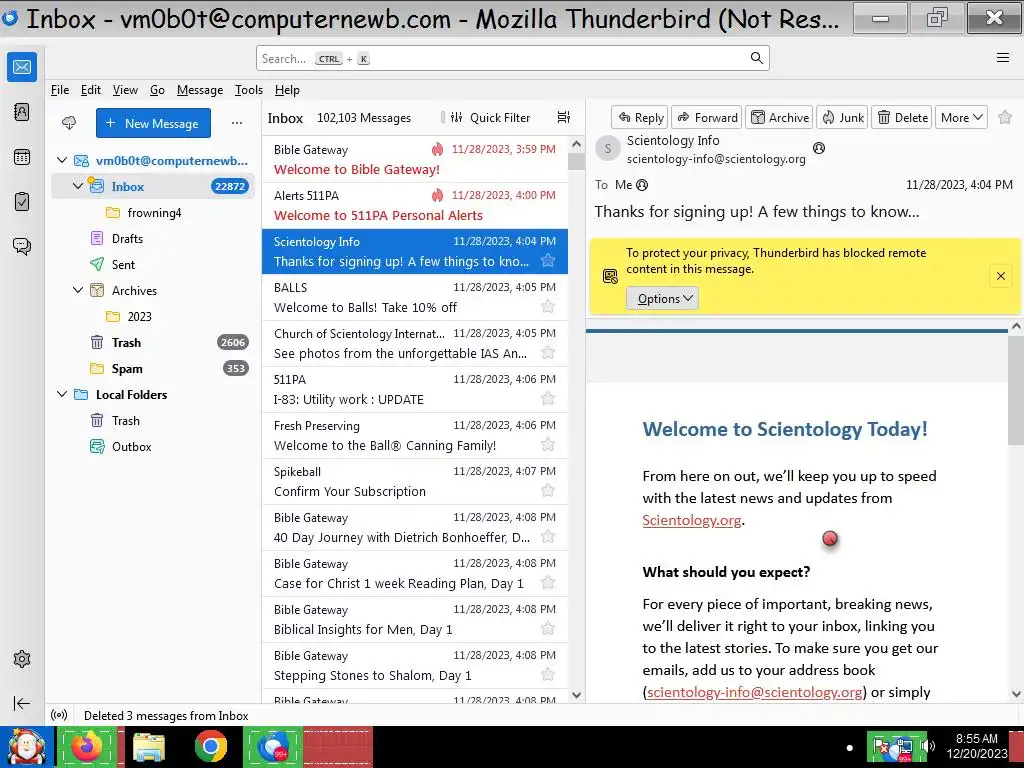Image resolution: width=1024 pixels, height=768 pixels.
Task: Select the 2023 archive folder
Action: pyautogui.click(x=152, y=316)
